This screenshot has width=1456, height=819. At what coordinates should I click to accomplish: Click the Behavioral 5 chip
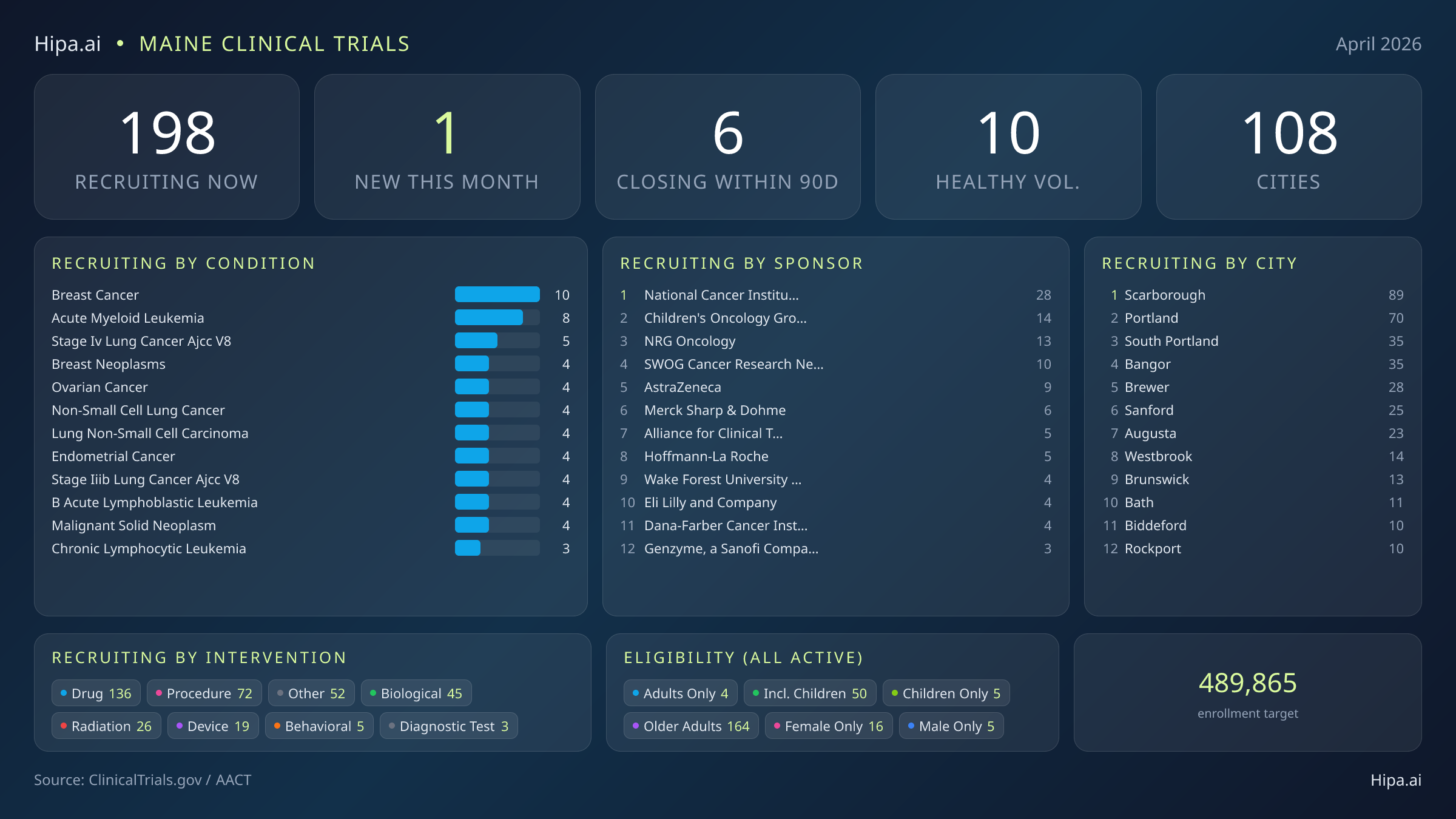[x=319, y=726]
